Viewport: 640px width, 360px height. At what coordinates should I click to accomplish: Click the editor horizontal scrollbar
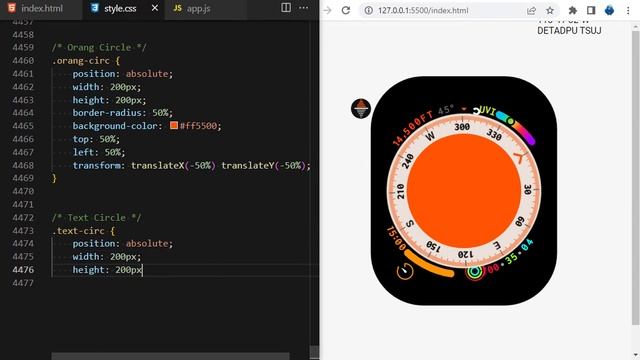[170, 356]
